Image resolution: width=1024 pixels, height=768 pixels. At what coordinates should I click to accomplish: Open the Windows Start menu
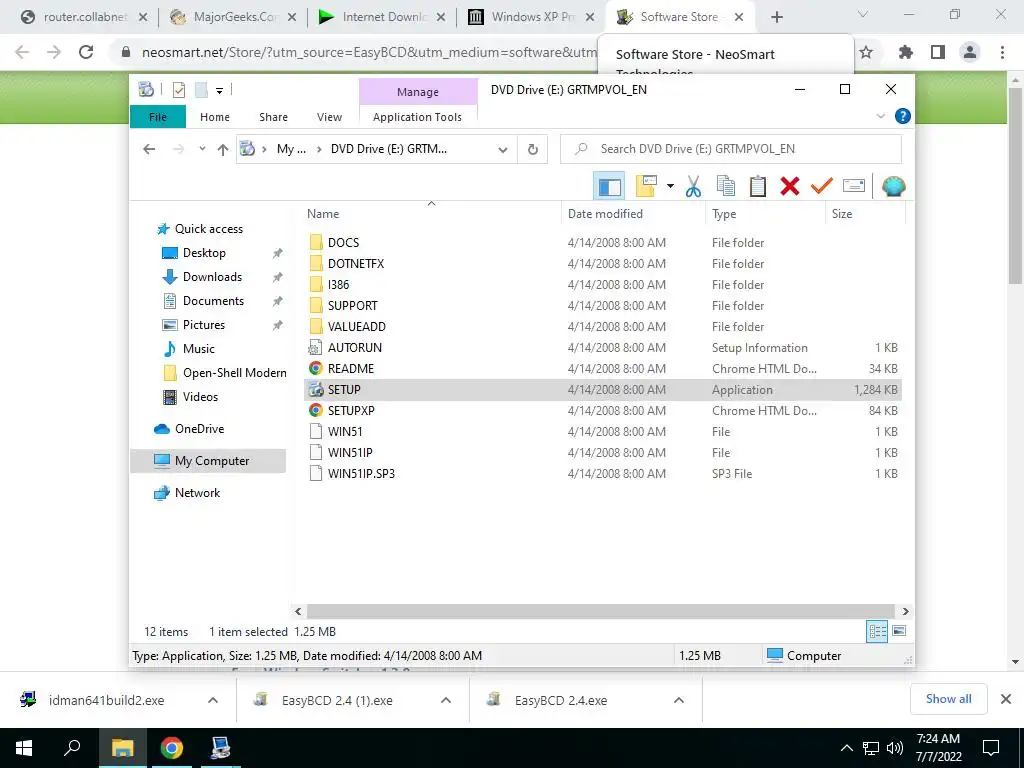click(24, 748)
